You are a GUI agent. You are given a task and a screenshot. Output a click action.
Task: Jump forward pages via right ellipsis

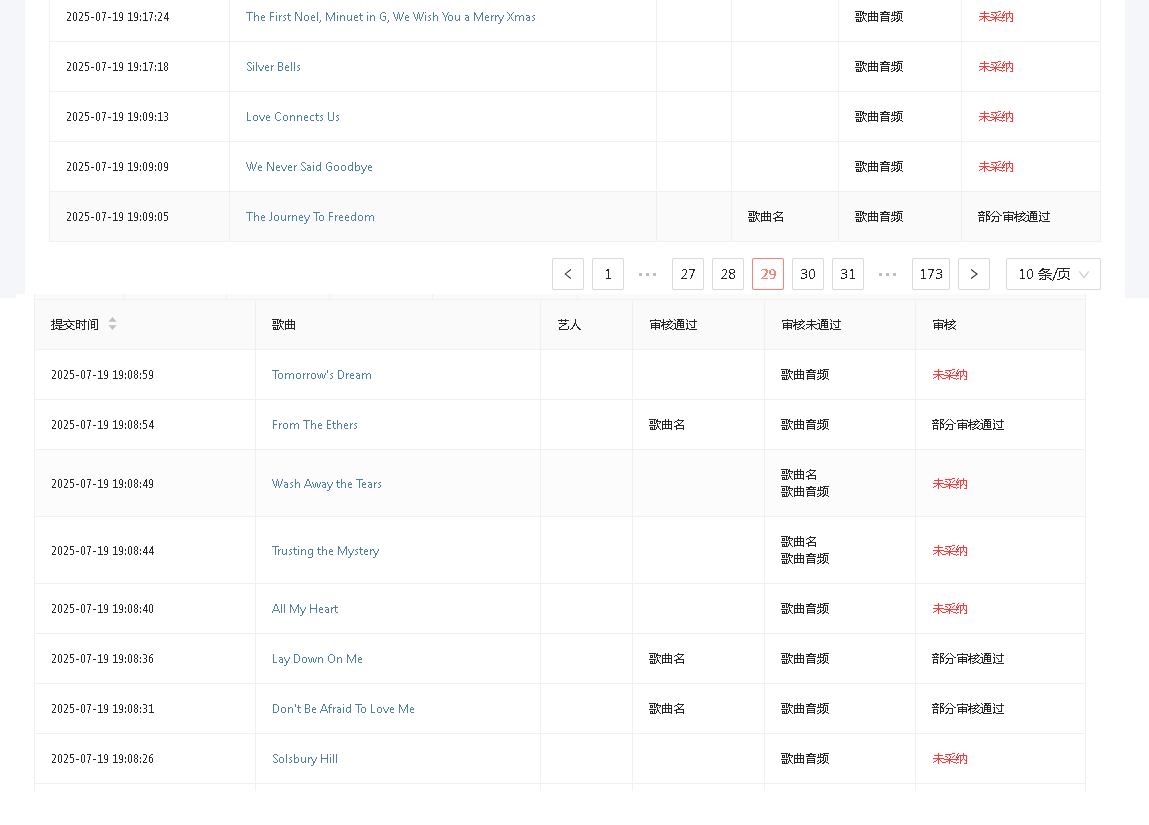pyautogui.click(x=888, y=274)
